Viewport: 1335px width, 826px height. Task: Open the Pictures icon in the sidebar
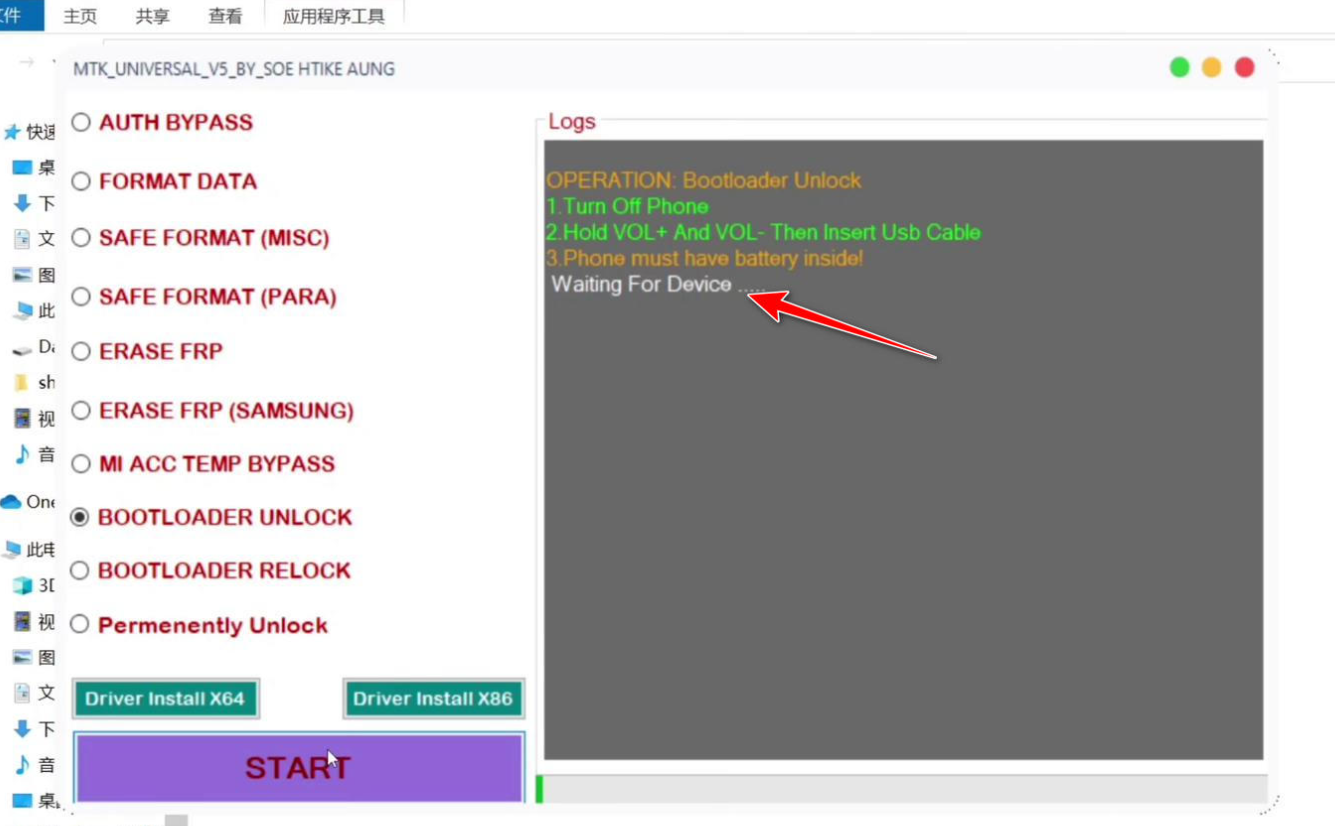[x=22, y=274]
